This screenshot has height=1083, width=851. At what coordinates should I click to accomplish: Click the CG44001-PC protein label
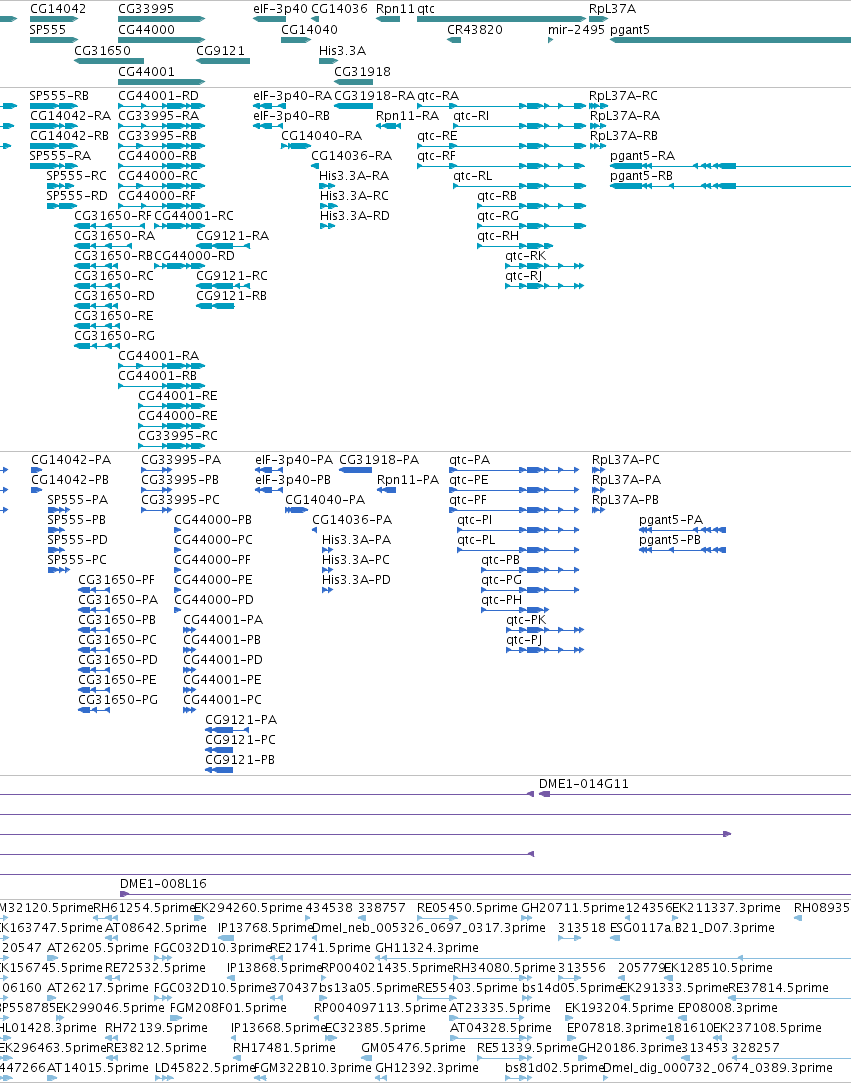coord(222,700)
